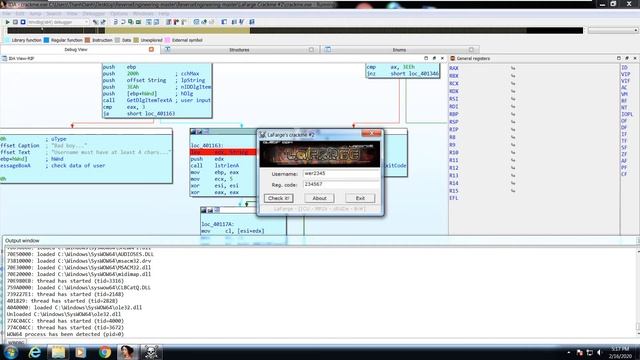Click the Regular function legend swatch
Image resolution: width=640 pixels, height=360 pixels.
click(x=47, y=40)
